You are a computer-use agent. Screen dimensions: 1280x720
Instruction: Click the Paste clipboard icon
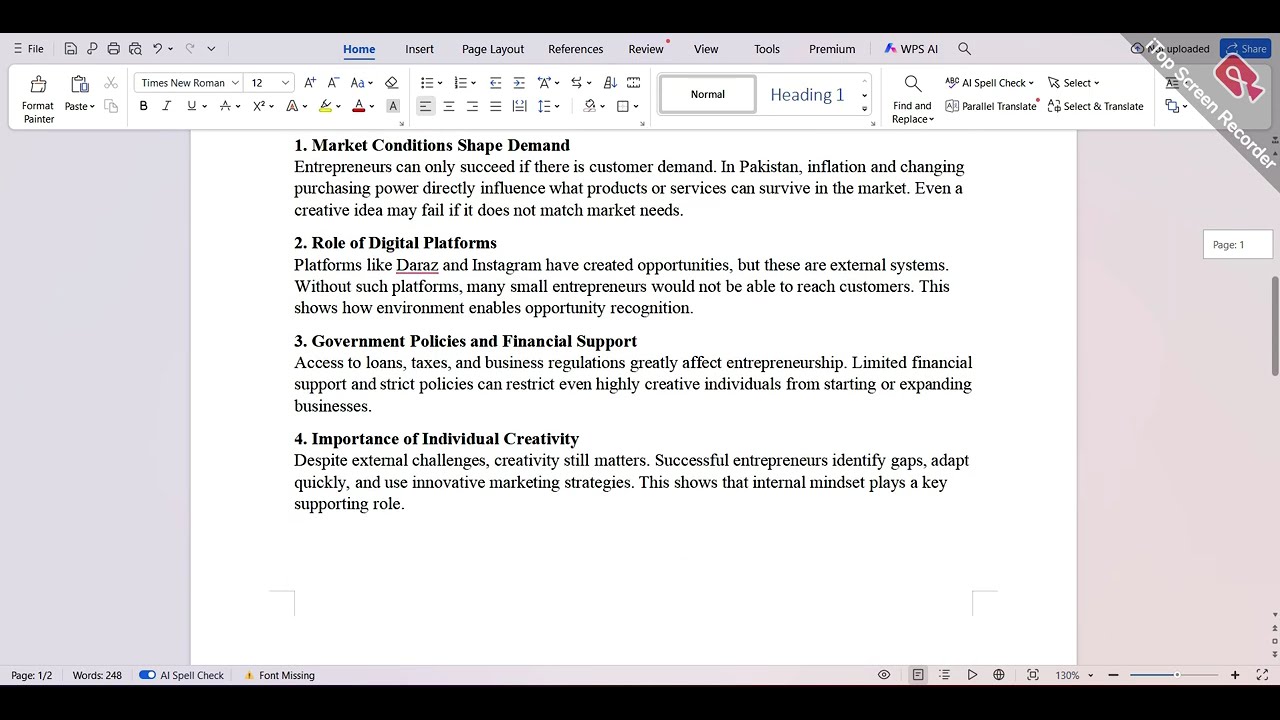(x=80, y=85)
